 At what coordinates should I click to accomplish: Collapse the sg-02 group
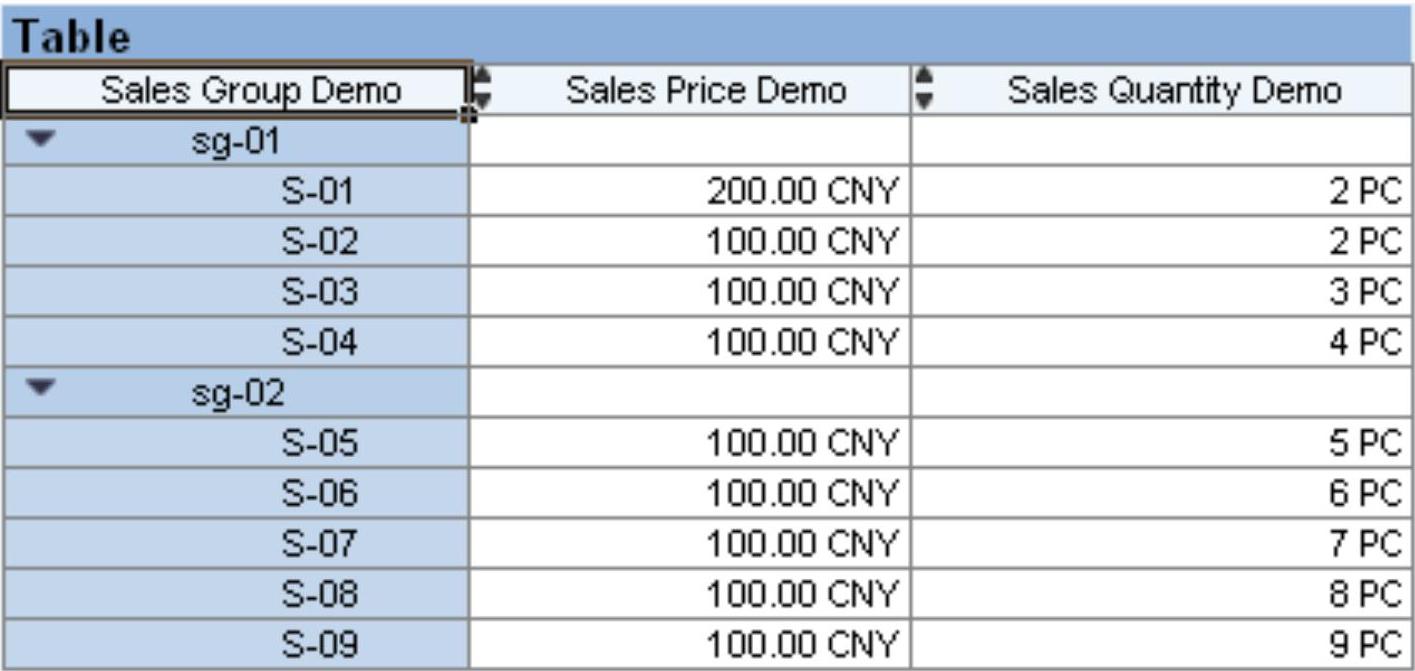pos(40,392)
